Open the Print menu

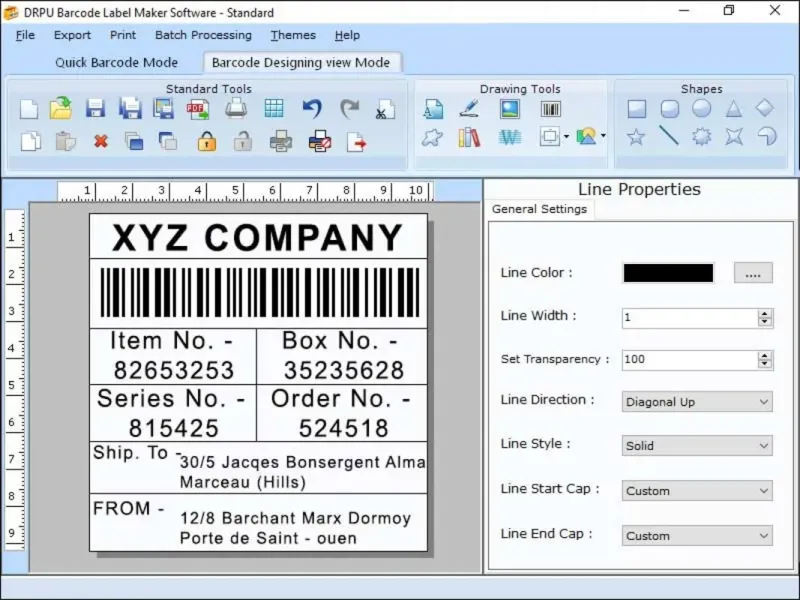pyautogui.click(x=122, y=35)
